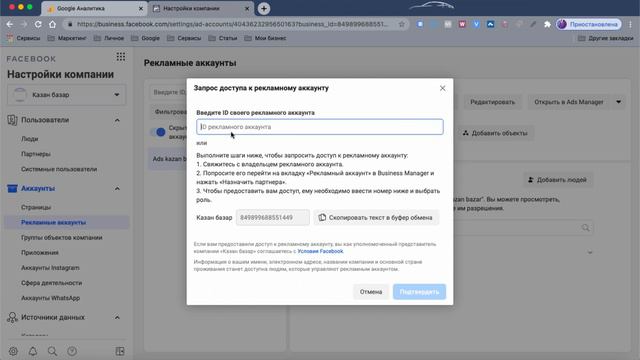
Task: Close the Google Аналитика tab
Action: click(141, 8)
